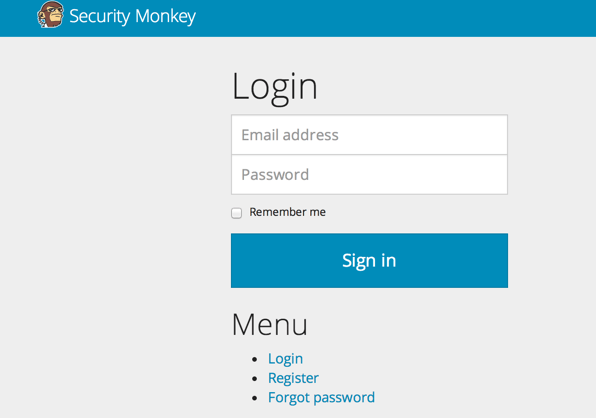Click the Email address placeholder text

290,135
